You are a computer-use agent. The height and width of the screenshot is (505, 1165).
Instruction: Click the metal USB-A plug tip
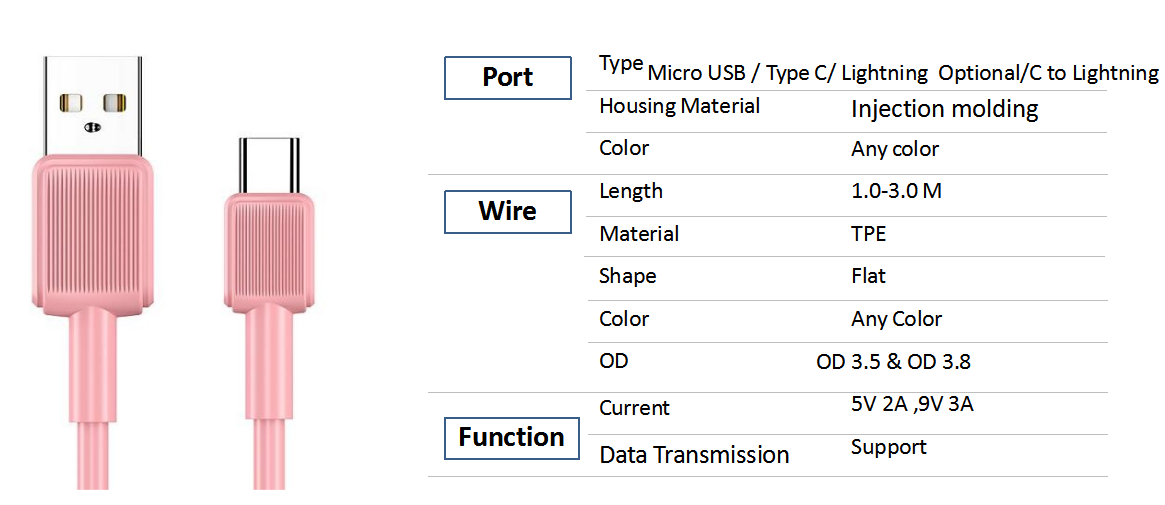[x=94, y=104]
